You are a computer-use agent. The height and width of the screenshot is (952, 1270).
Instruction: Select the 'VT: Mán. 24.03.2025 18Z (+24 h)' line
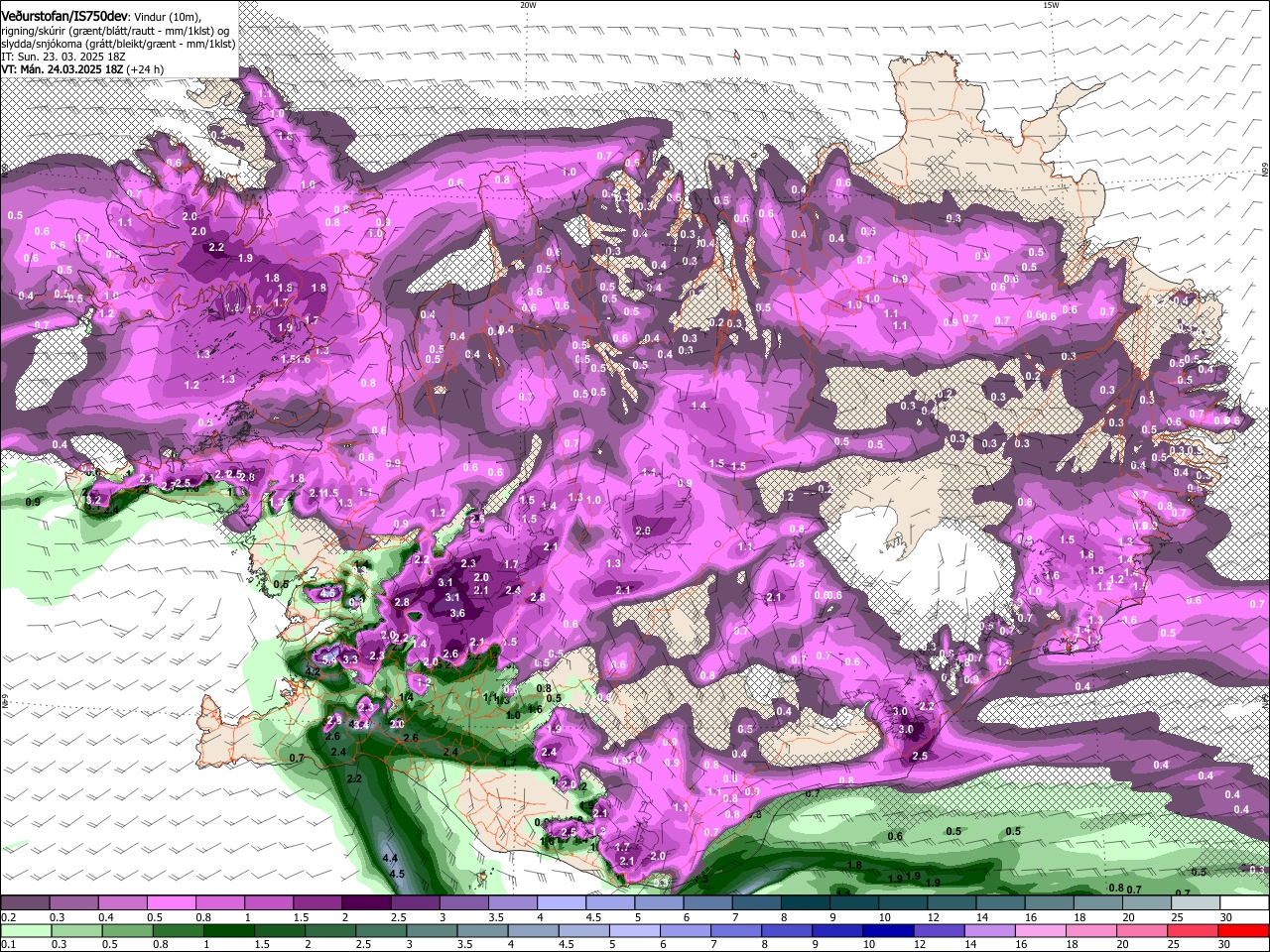[82, 69]
